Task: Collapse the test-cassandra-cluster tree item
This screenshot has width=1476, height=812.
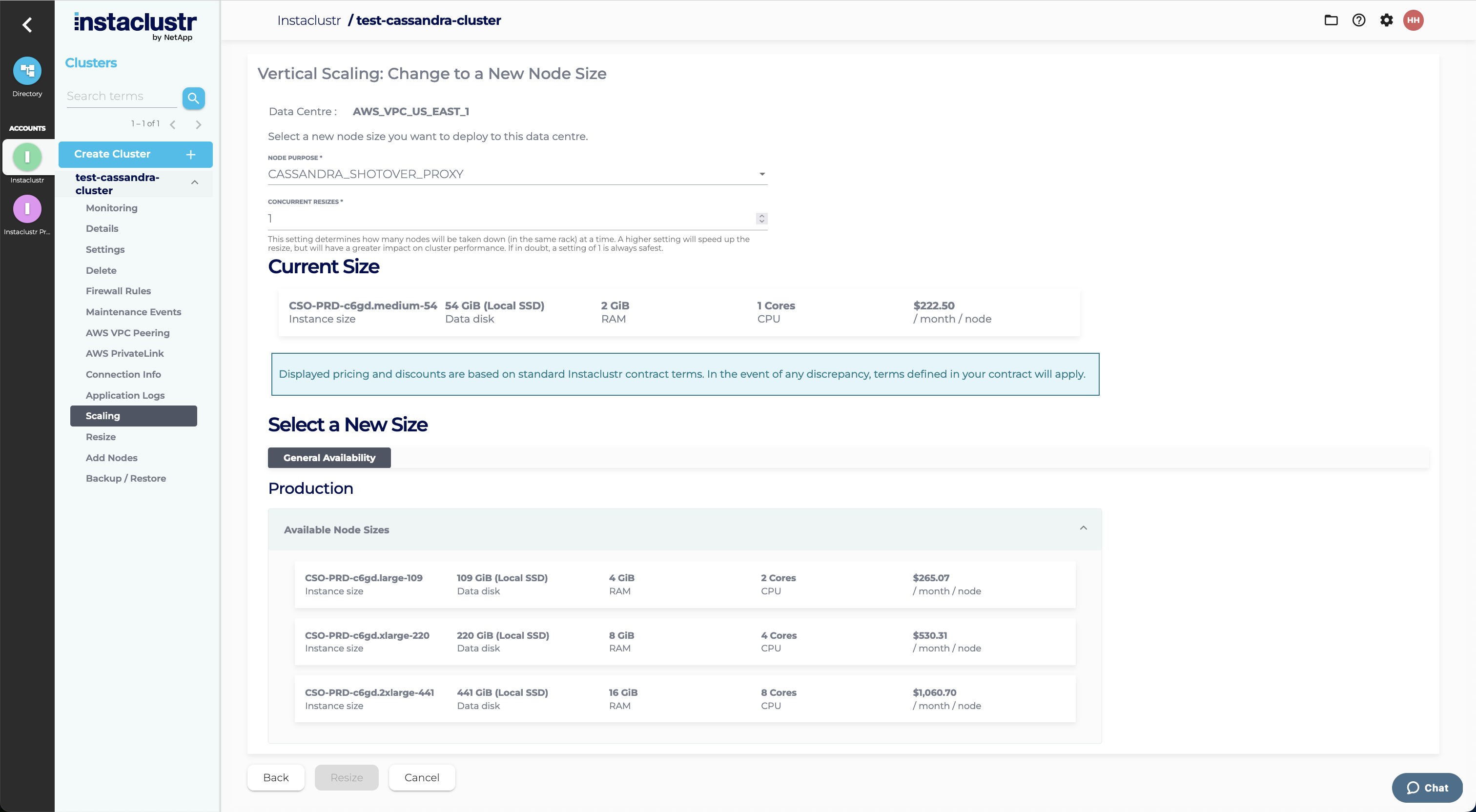Action: point(195,183)
